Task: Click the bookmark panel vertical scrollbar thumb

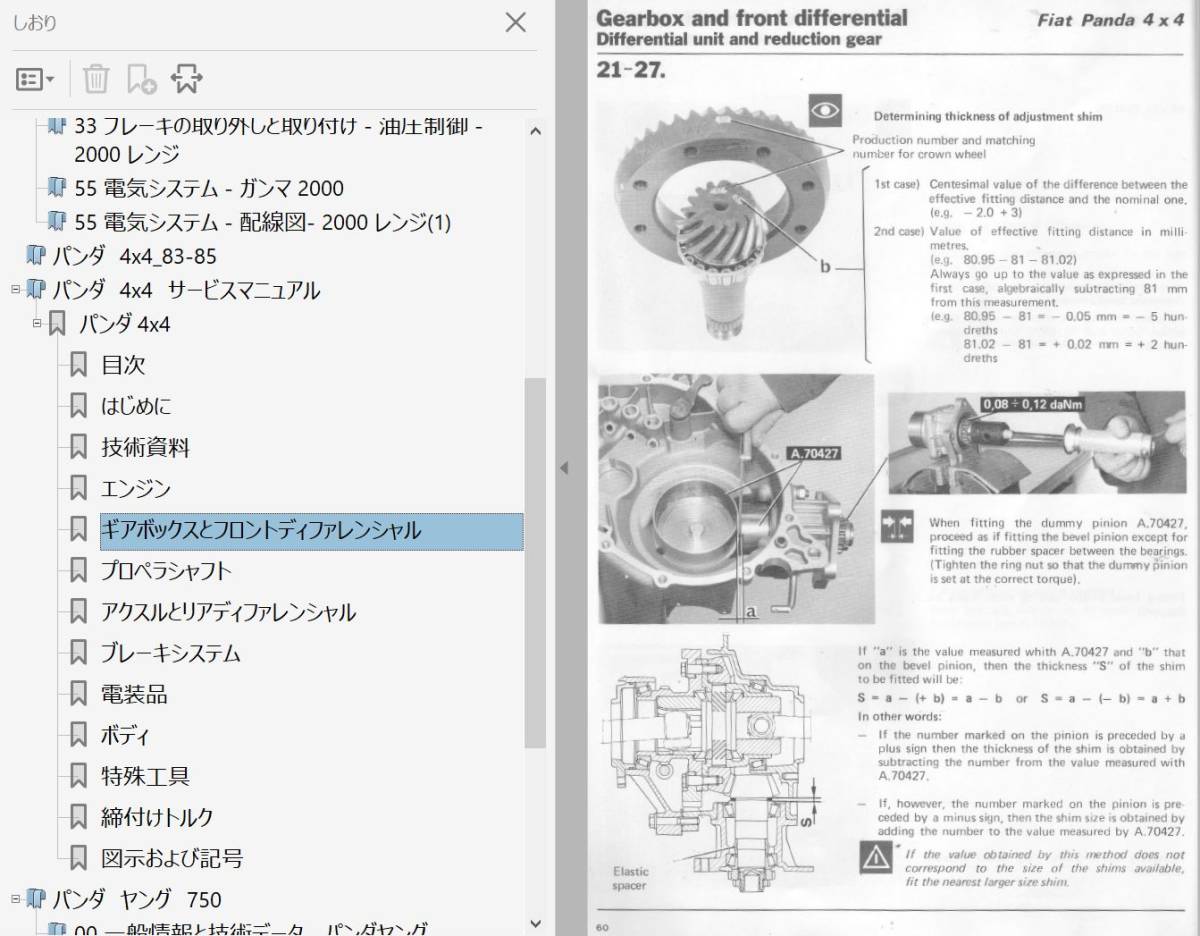Action: (x=535, y=563)
